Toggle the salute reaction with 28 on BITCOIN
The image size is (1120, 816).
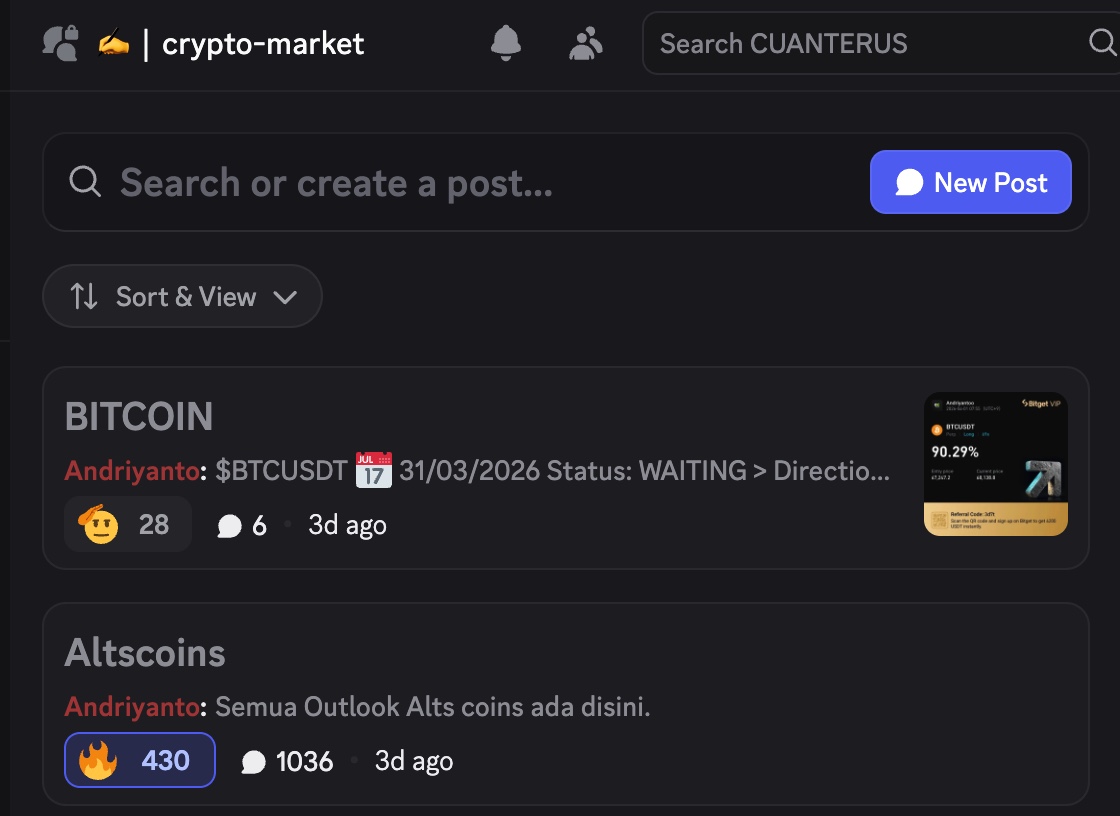coord(127,524)
